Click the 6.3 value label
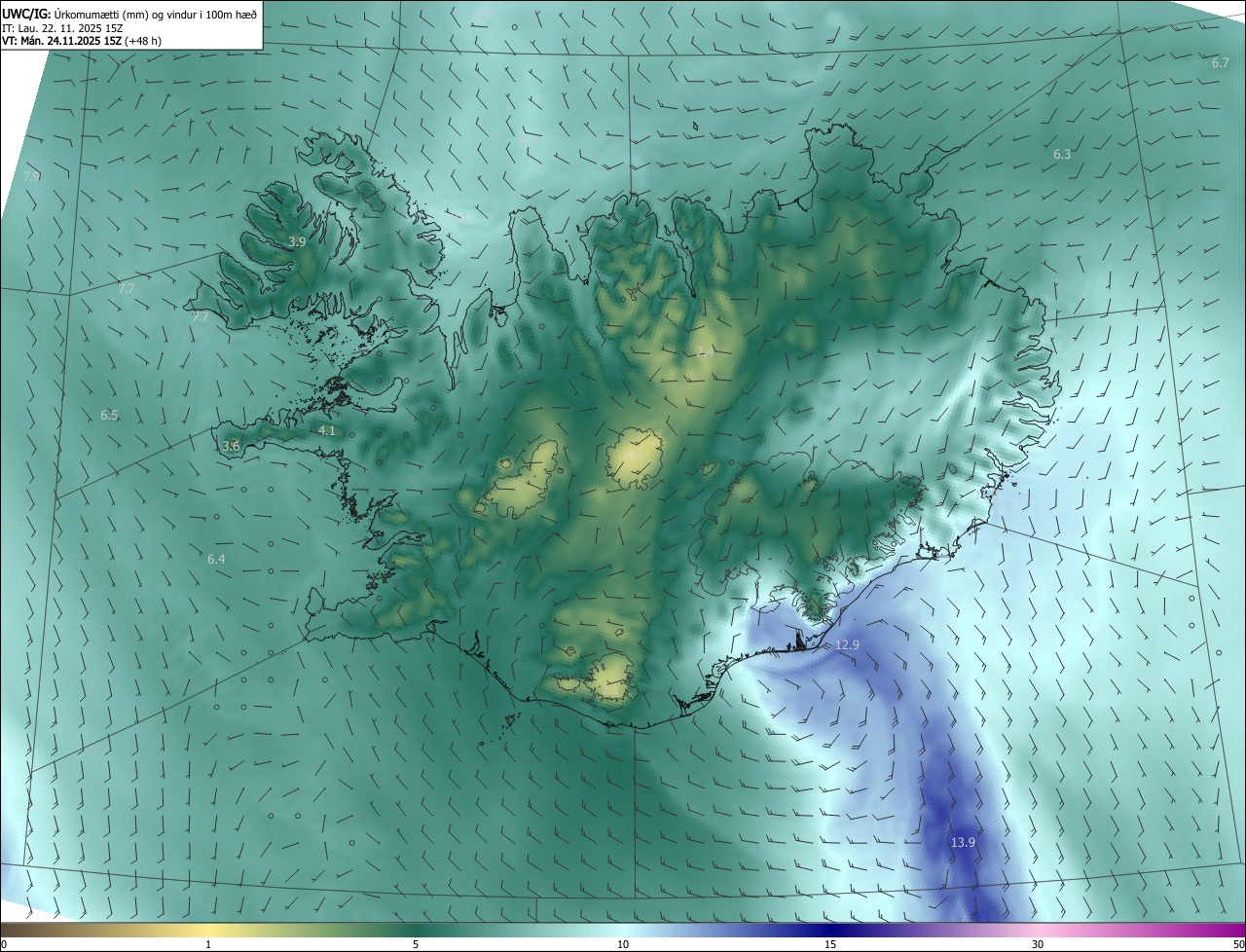 pyautogui.click(x=1062, y=154)
